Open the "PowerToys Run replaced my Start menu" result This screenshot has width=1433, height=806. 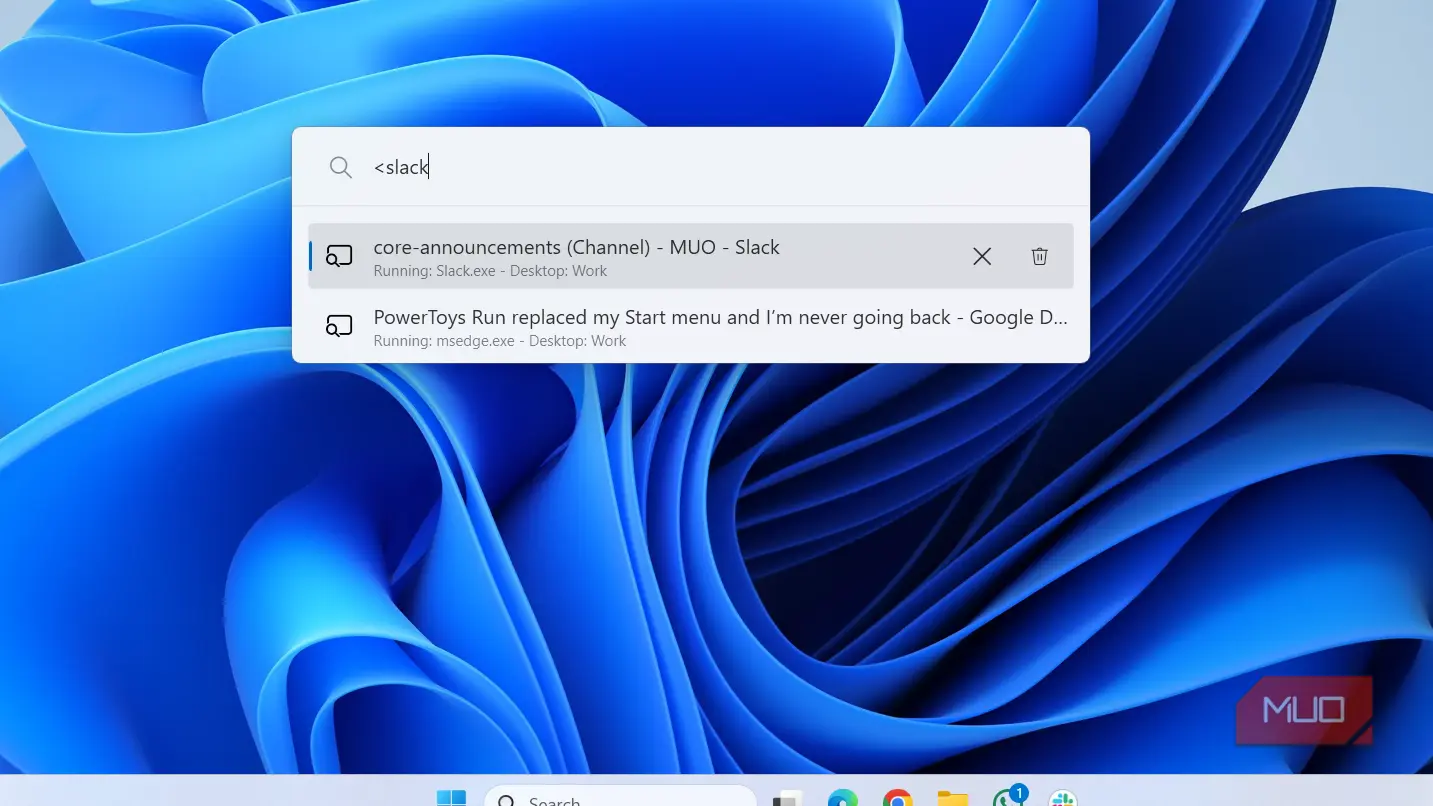[690, 327]
